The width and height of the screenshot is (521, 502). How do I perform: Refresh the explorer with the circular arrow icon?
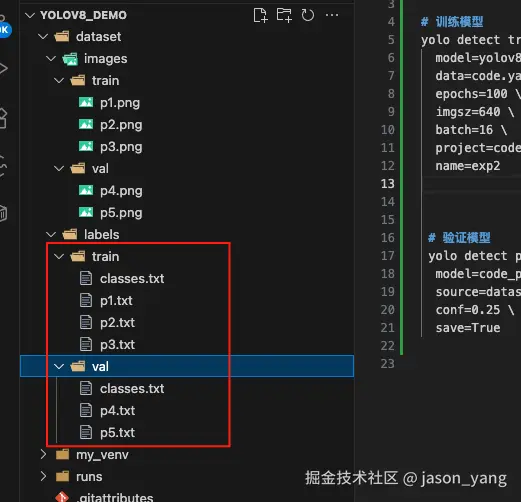tap(307, 15)
